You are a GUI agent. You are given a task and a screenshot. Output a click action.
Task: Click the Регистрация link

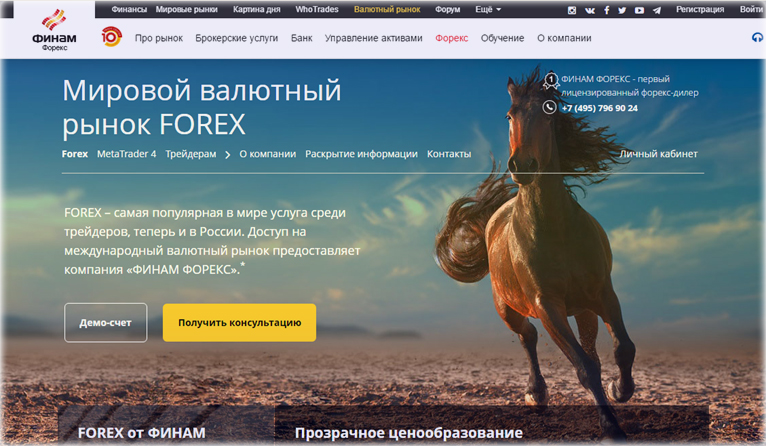[700, 9]
